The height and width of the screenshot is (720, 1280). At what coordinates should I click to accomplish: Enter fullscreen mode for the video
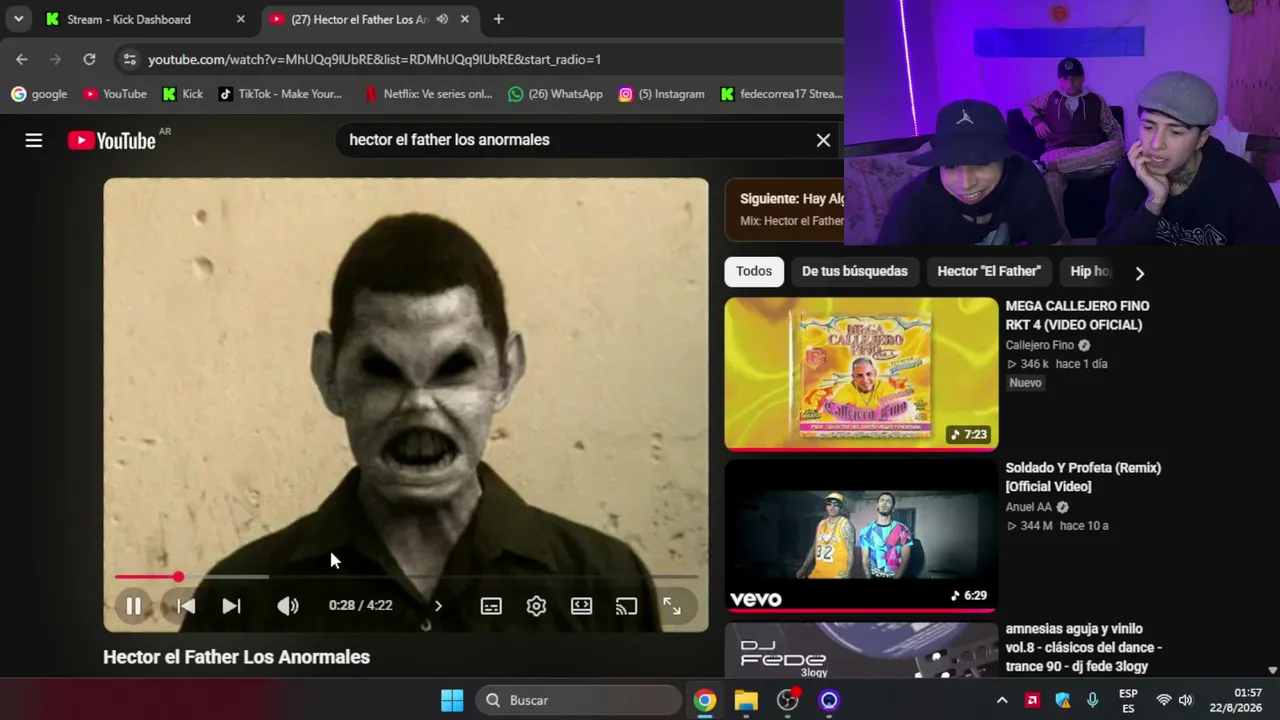672,606
